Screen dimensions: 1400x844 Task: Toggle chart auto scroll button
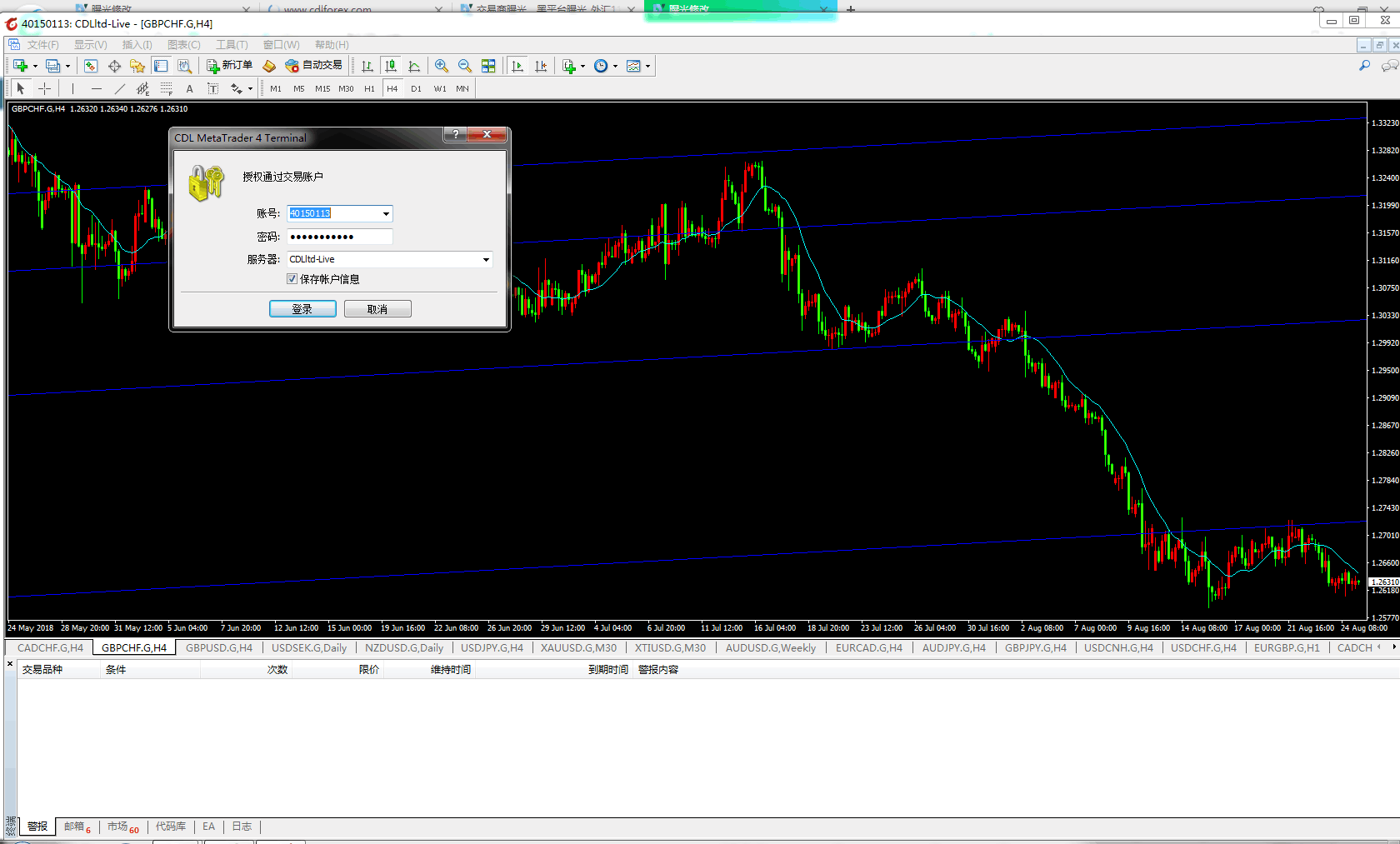(x=517, y=66)
